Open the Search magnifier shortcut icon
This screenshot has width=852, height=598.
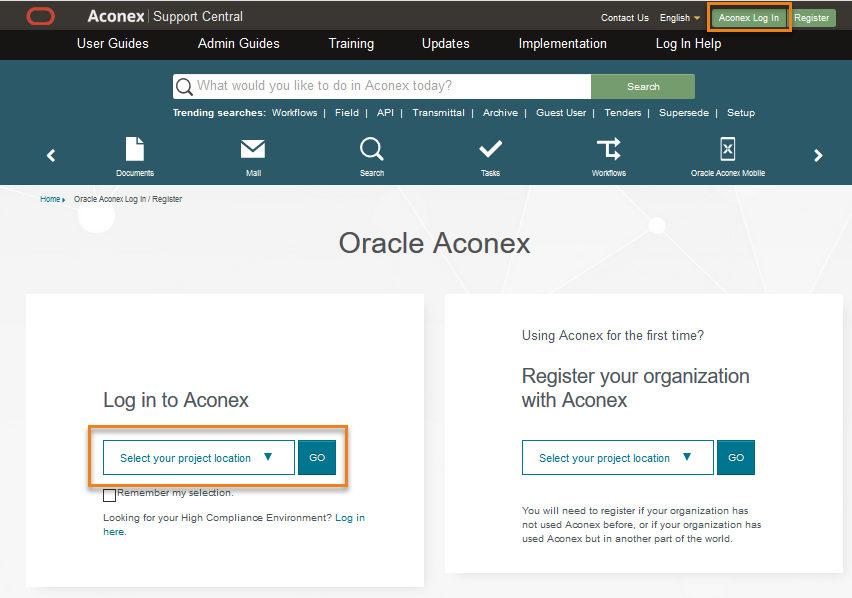pyautogui.click(x=372, y=149)
